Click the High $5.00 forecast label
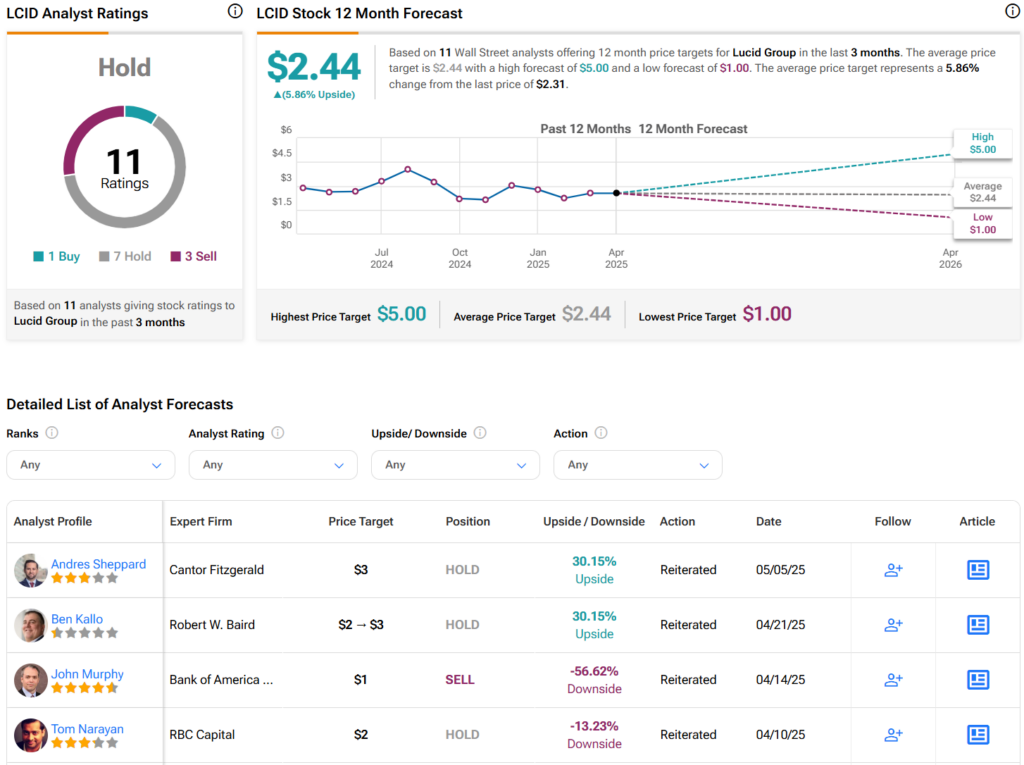The width and height of the screenshot is (1024, 765). tap(982, 143)
